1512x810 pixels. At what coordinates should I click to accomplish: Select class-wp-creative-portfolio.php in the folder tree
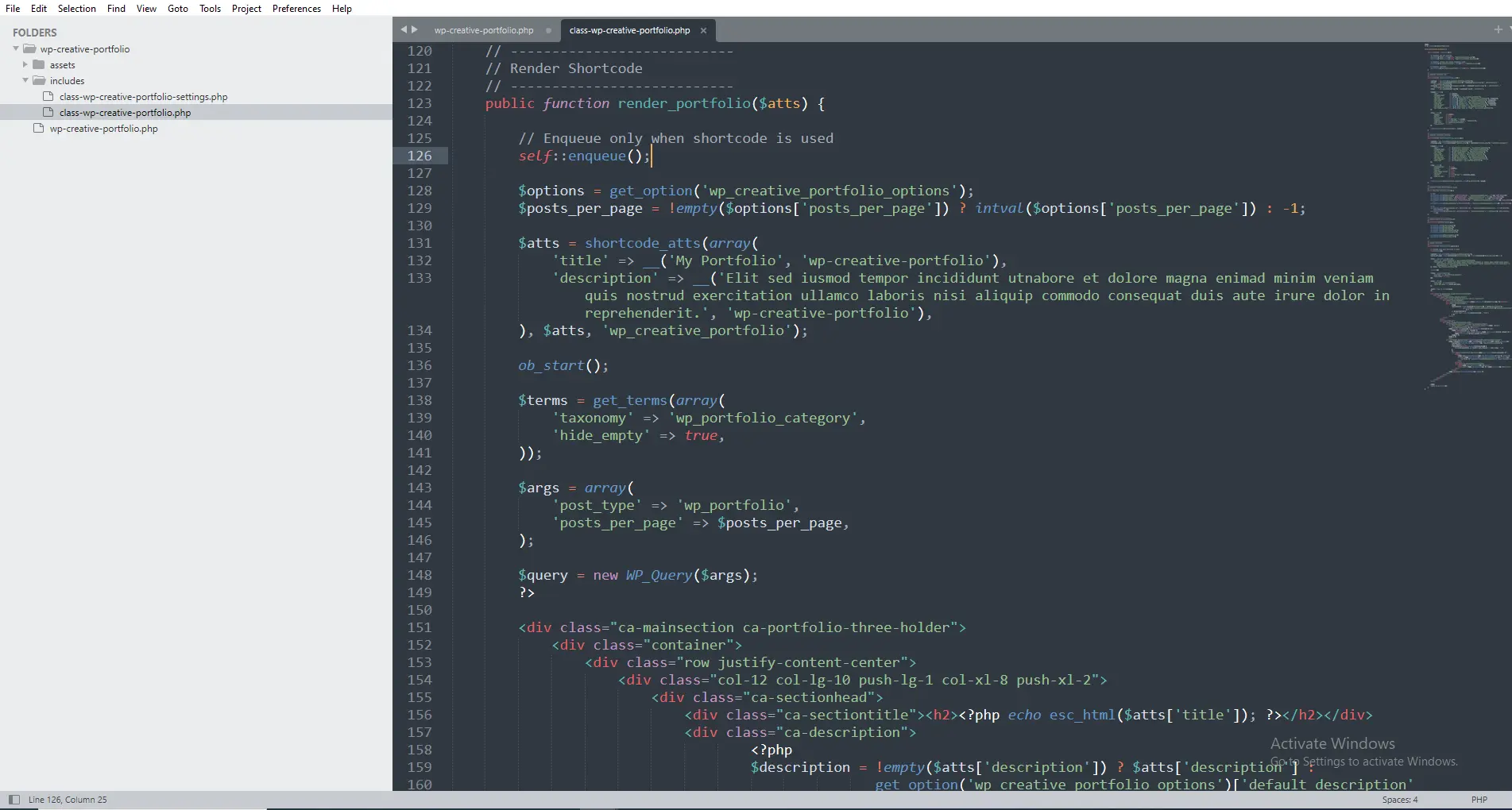(x=125, y=112)
